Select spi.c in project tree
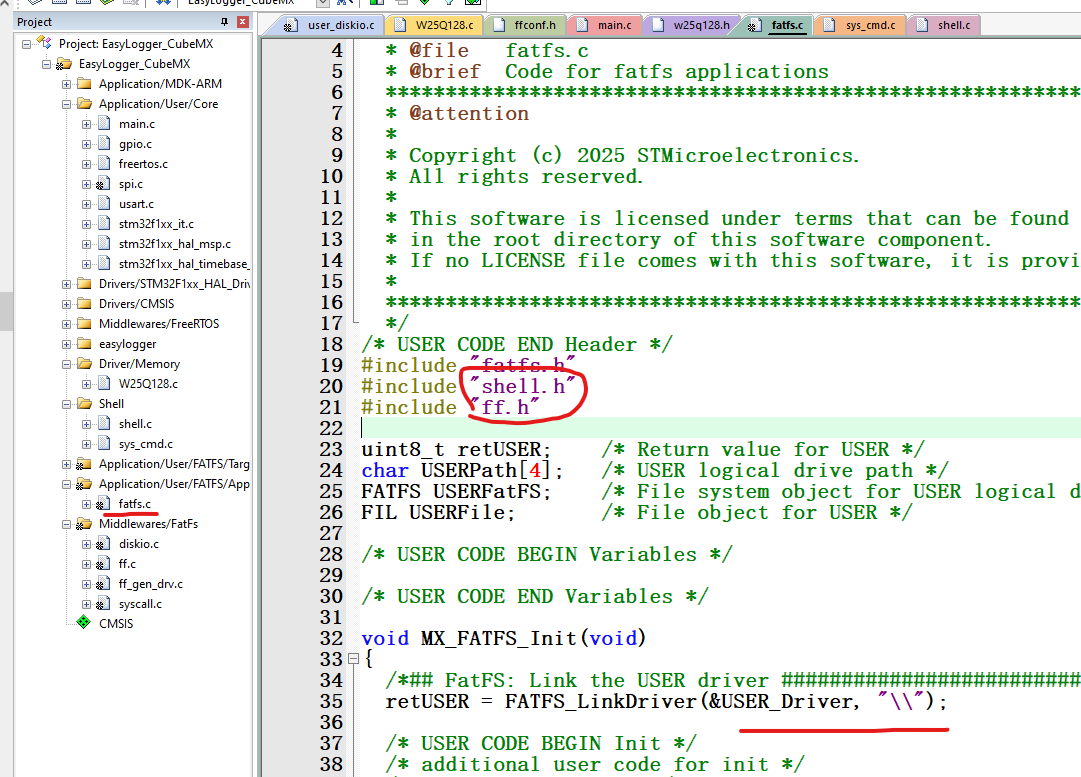The image size is (1081, 777). 130,184
